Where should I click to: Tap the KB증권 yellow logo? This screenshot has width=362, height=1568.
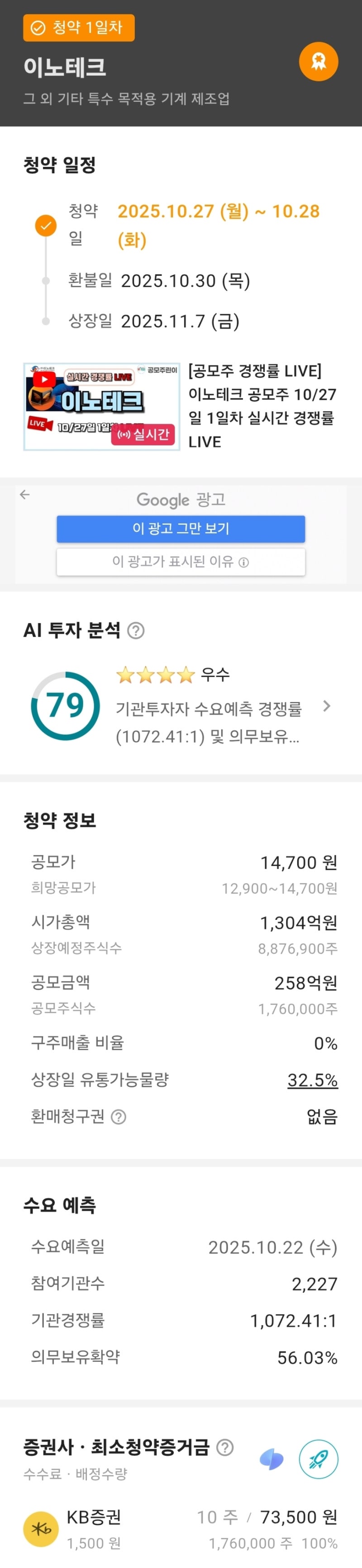(x=41, y=1529)
